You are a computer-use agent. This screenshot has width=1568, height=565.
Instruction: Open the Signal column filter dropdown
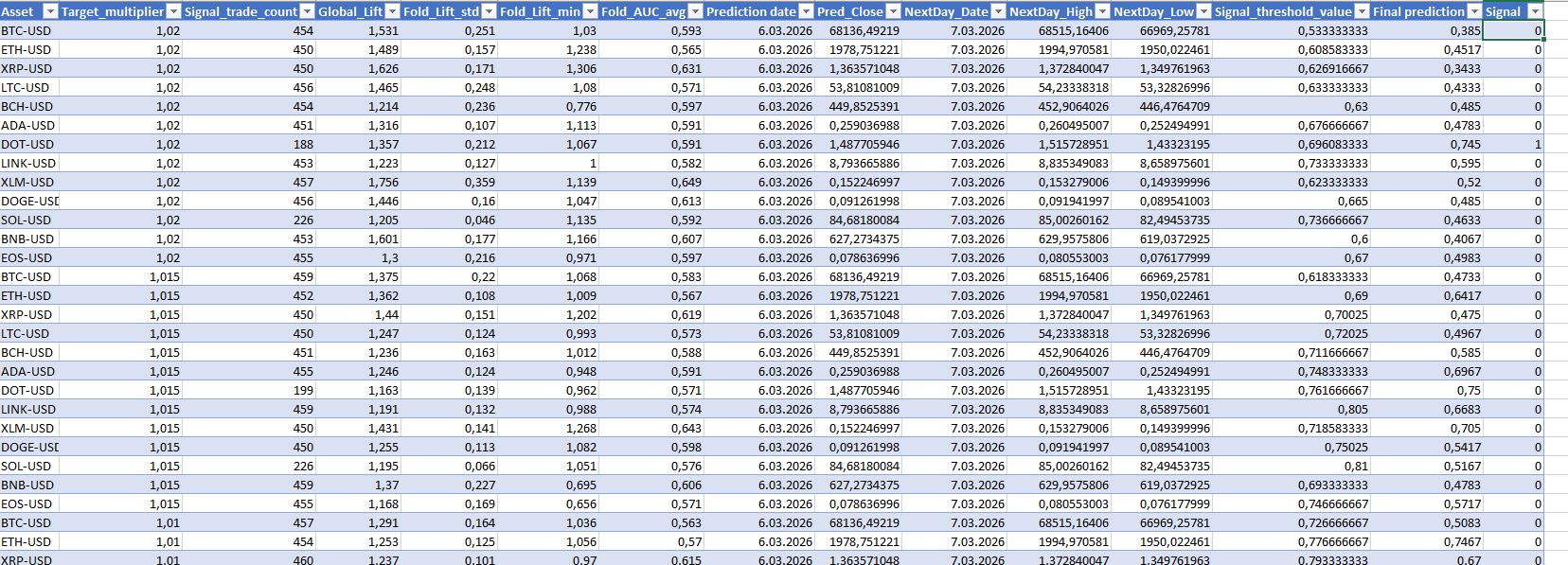[x=1535, y=11]
